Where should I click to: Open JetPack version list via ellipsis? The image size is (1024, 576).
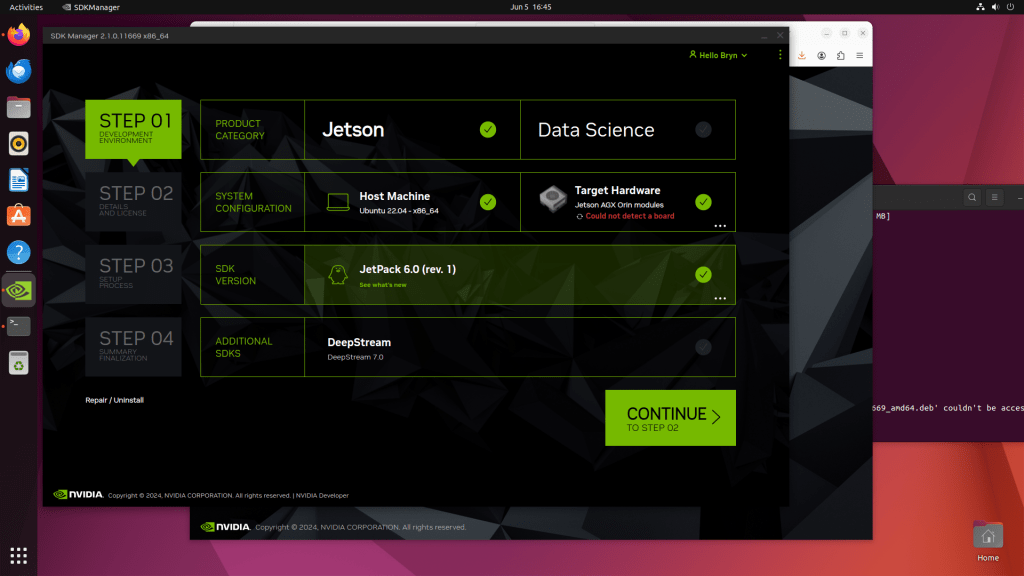(719, 298)
